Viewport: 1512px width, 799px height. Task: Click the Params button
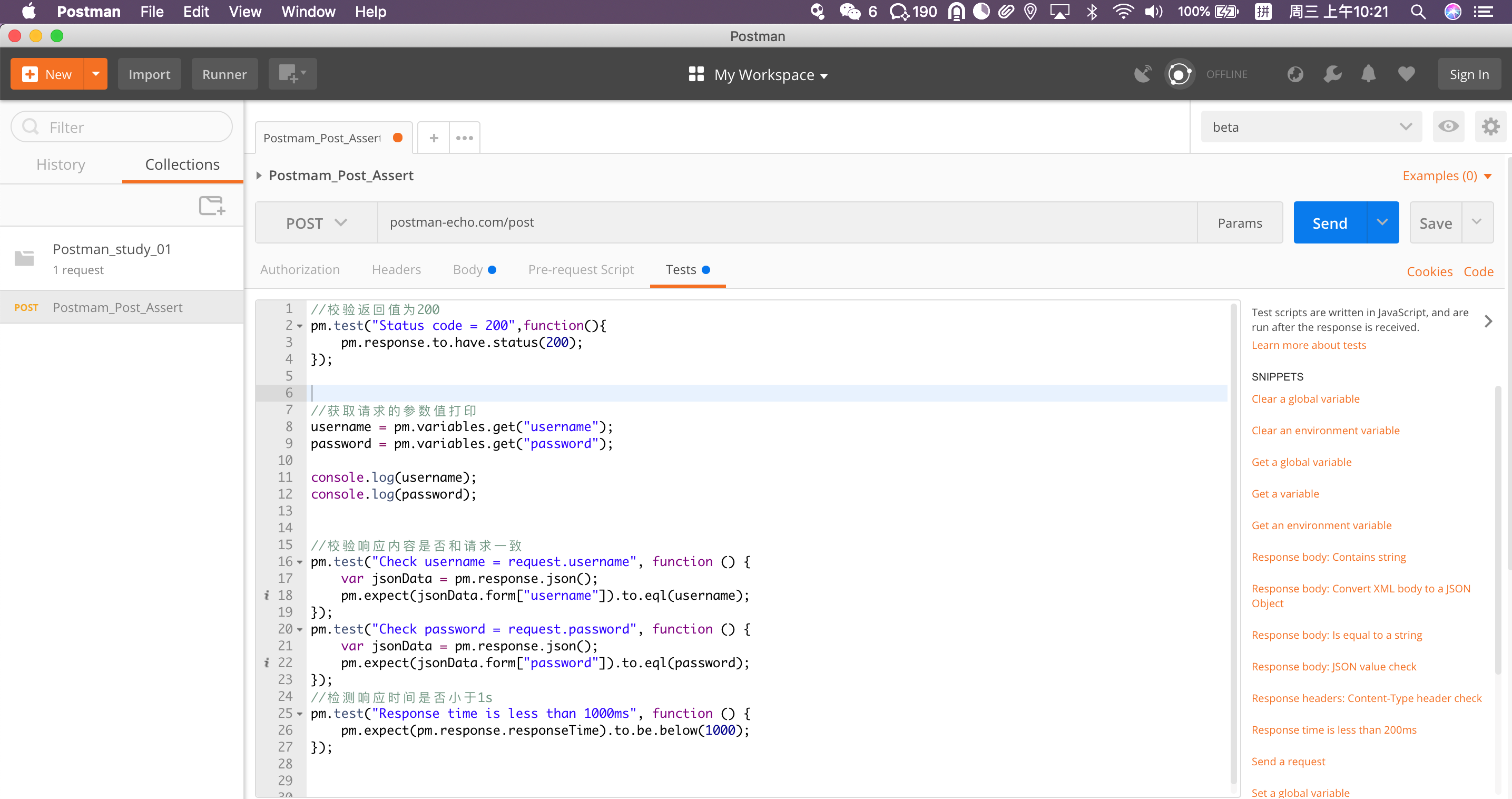point(1240,223)
